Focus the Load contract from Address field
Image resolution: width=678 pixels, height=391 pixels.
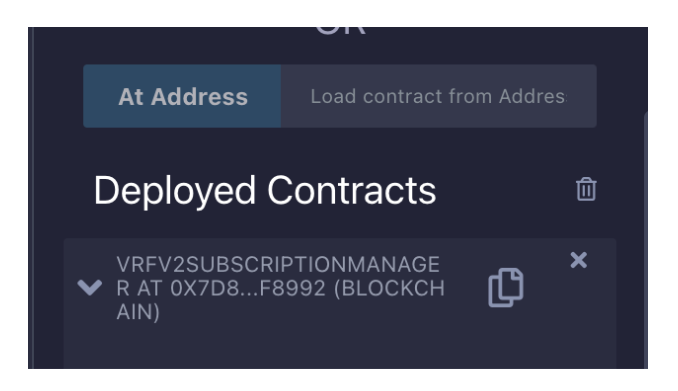(x=438, y=96)
